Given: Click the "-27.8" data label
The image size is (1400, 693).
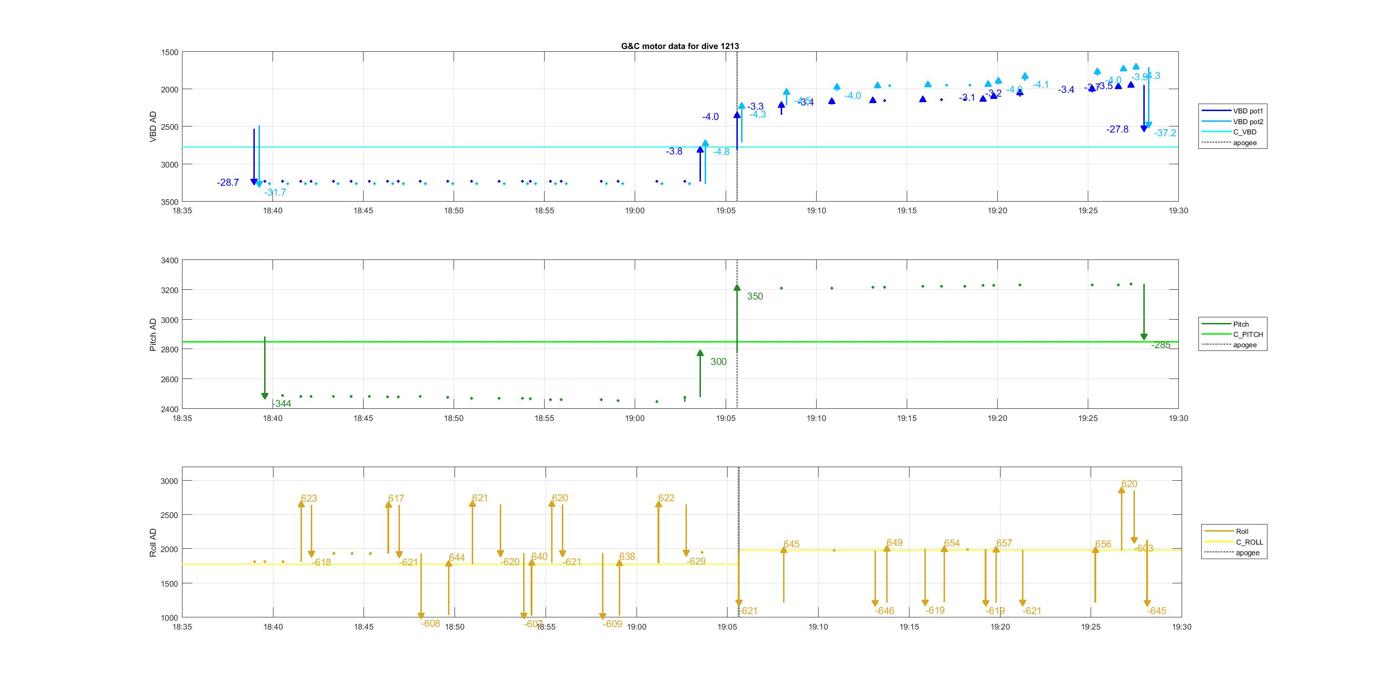Looking at the screenshot, I should tap(1118, 130).
